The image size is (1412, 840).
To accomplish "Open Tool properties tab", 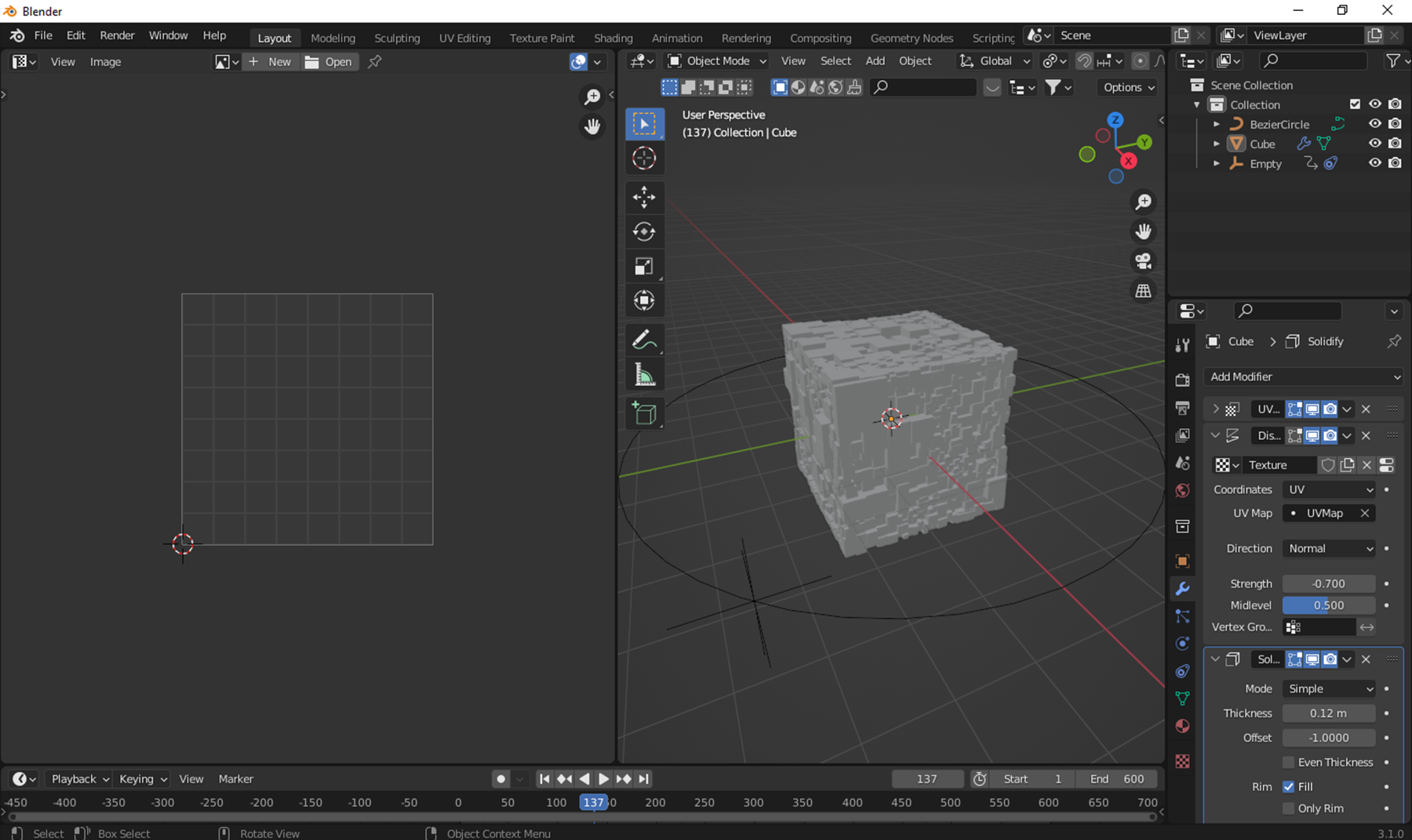I will 1182,345.
